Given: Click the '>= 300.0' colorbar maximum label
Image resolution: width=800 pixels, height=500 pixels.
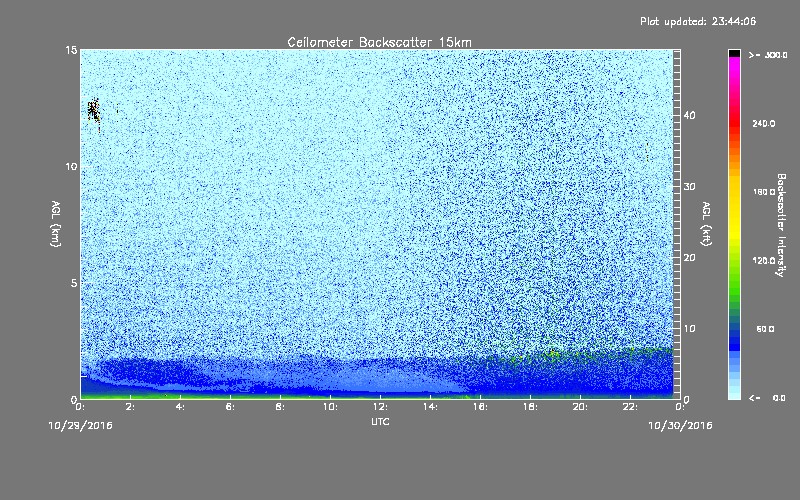Looking at the screenshot, I should pyautogui.click(x=768, y=55).
